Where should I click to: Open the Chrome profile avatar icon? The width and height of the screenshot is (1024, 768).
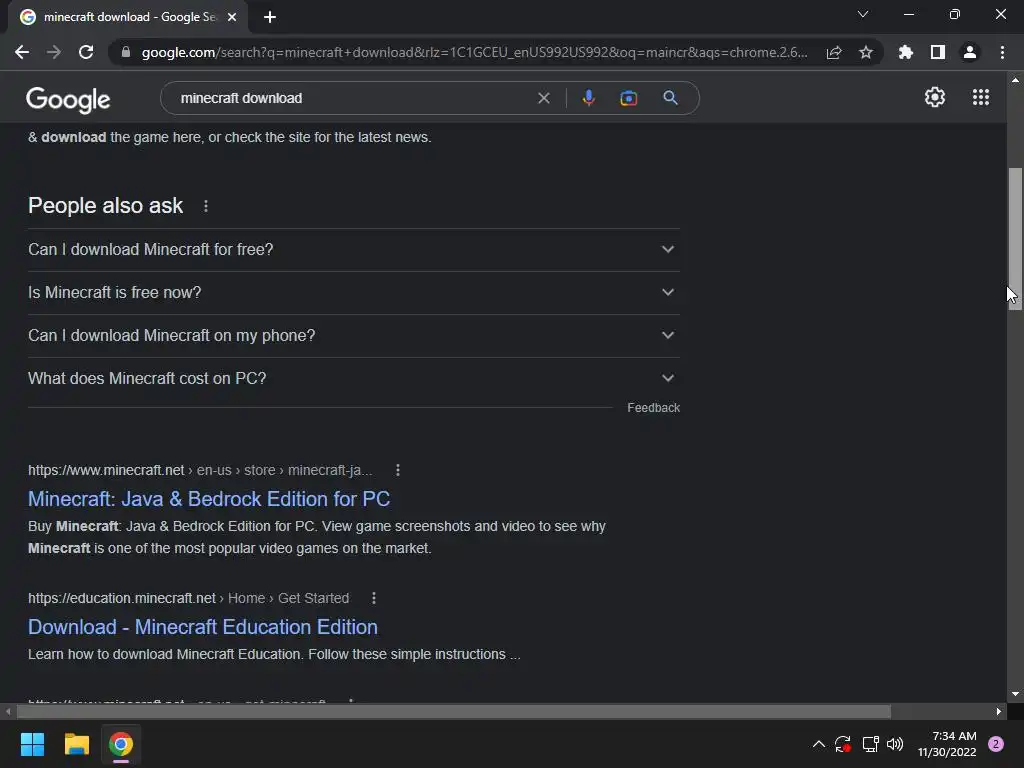tap(970, 52)
